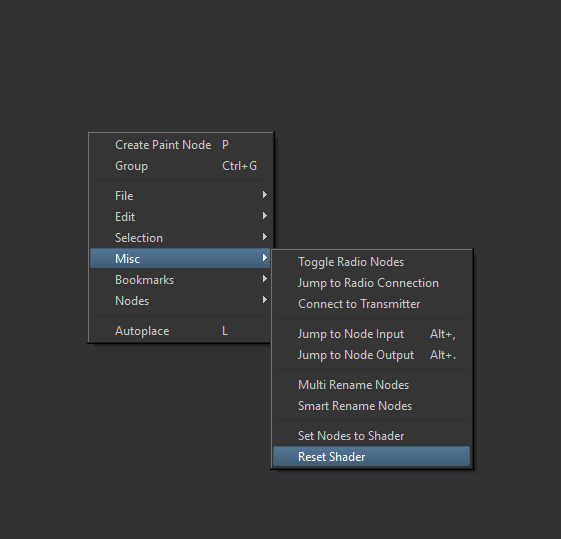Expand the Selection submenu
561x539 pixels.
180,237
